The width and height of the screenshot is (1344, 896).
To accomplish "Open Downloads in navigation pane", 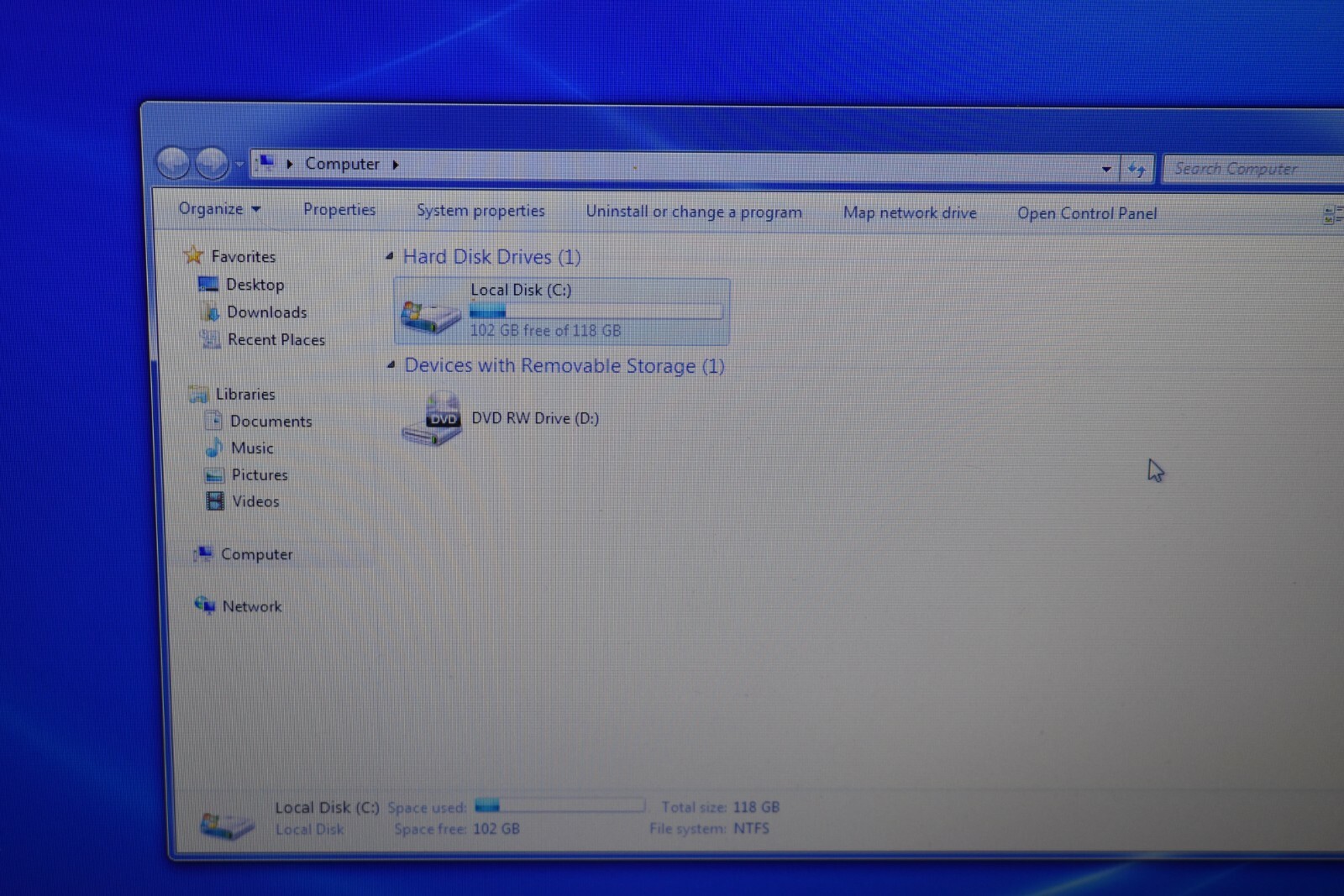I will (267, 312).
